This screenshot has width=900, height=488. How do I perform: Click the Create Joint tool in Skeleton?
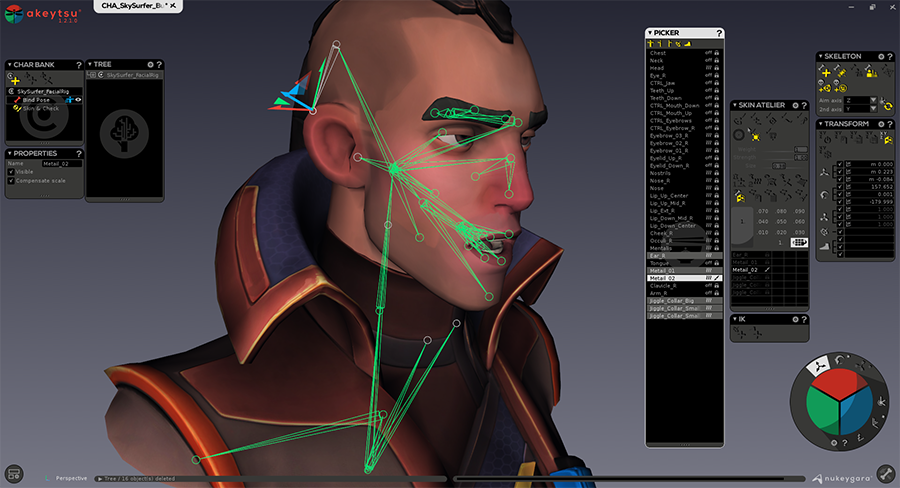coord(825,71)
